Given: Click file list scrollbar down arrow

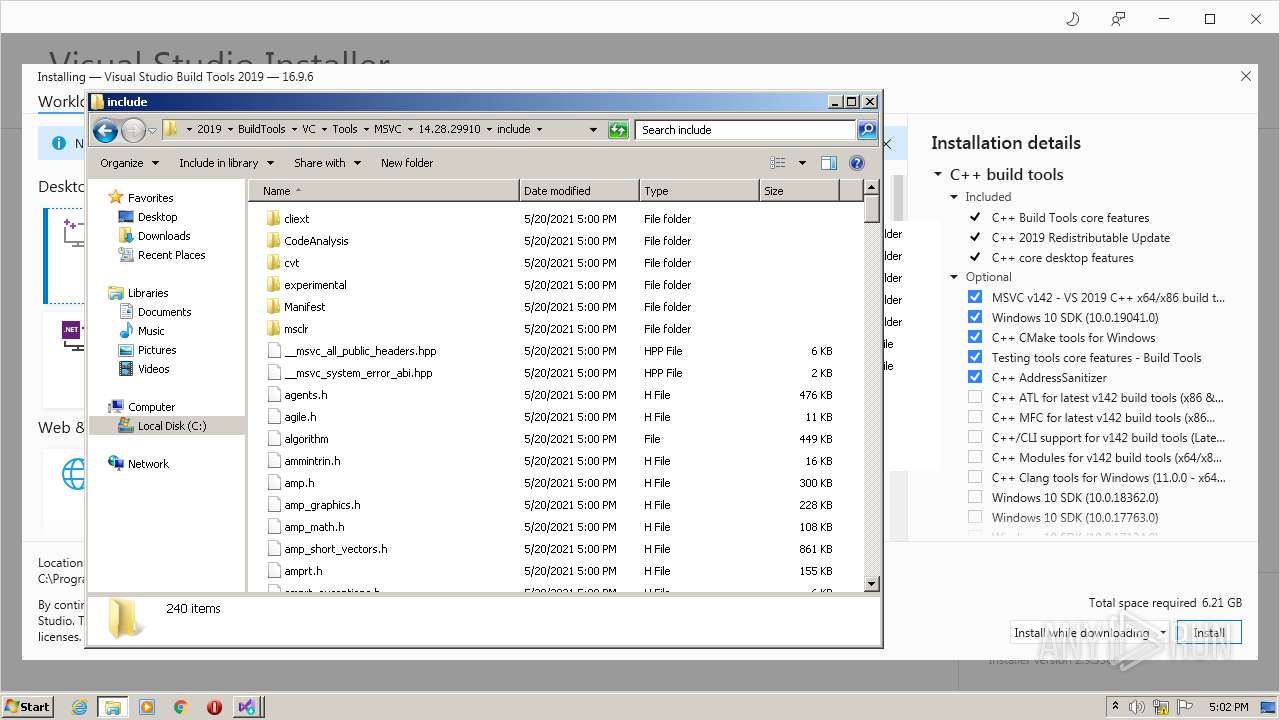Looking at the screenshot, I should [871, 584].
